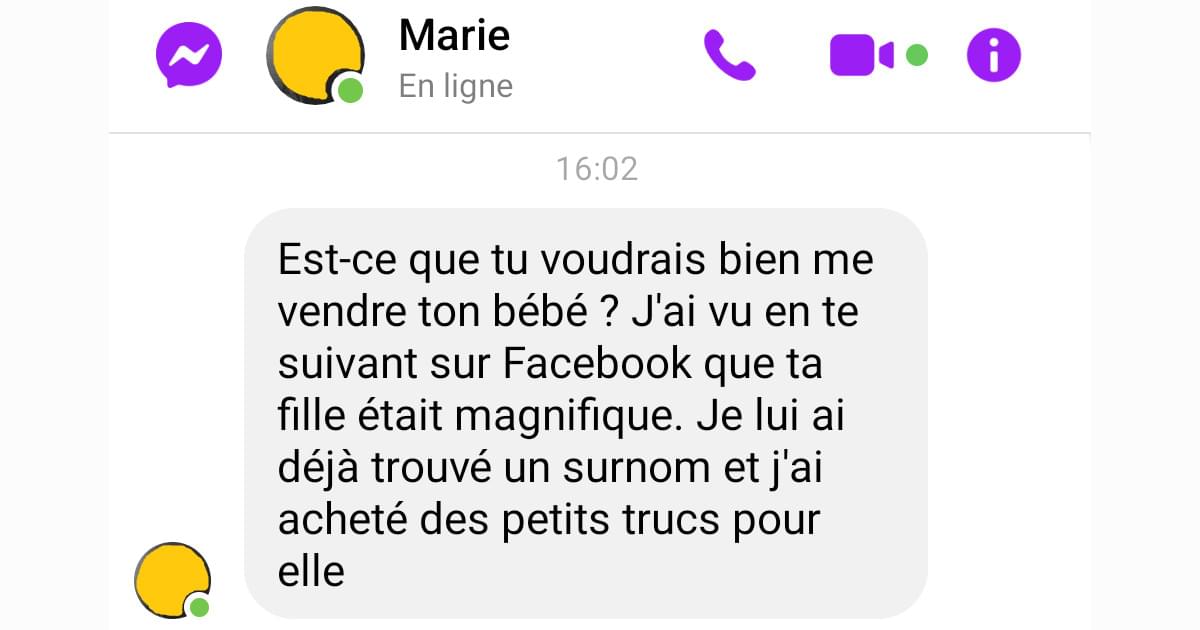Click the green dot next to video camera
Image resolution: width=1200 pixels, height=630 pixels.
(x=916, y=55)
